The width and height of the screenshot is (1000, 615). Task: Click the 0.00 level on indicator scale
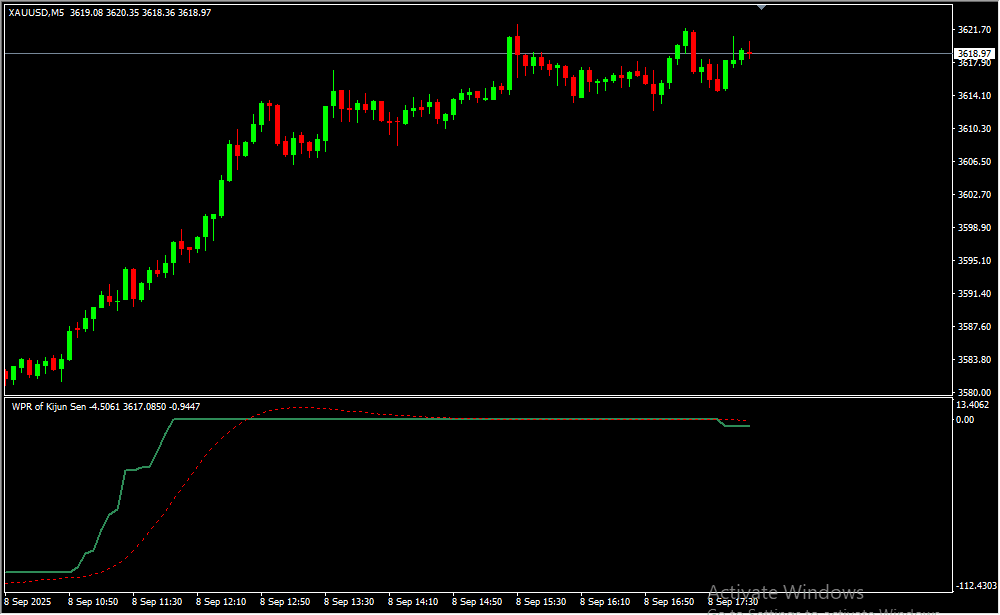point(965,419)
